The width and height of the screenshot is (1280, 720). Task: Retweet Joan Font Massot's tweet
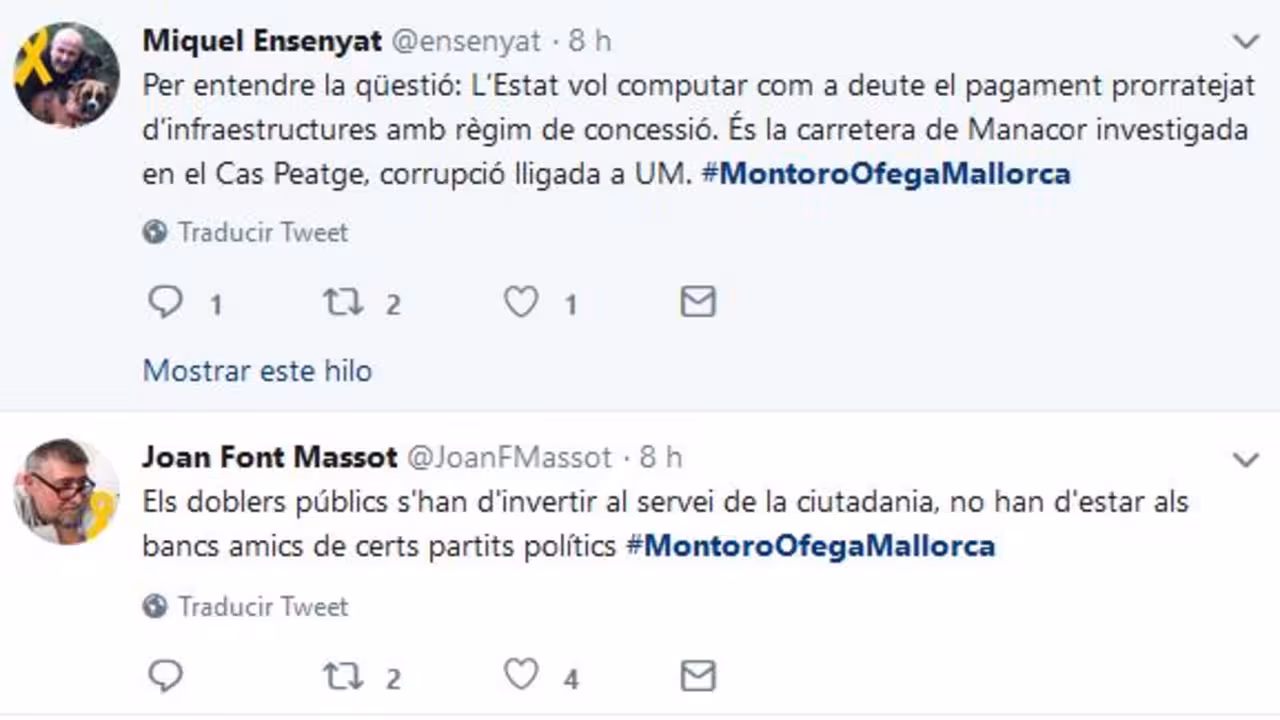pos(343,677)
